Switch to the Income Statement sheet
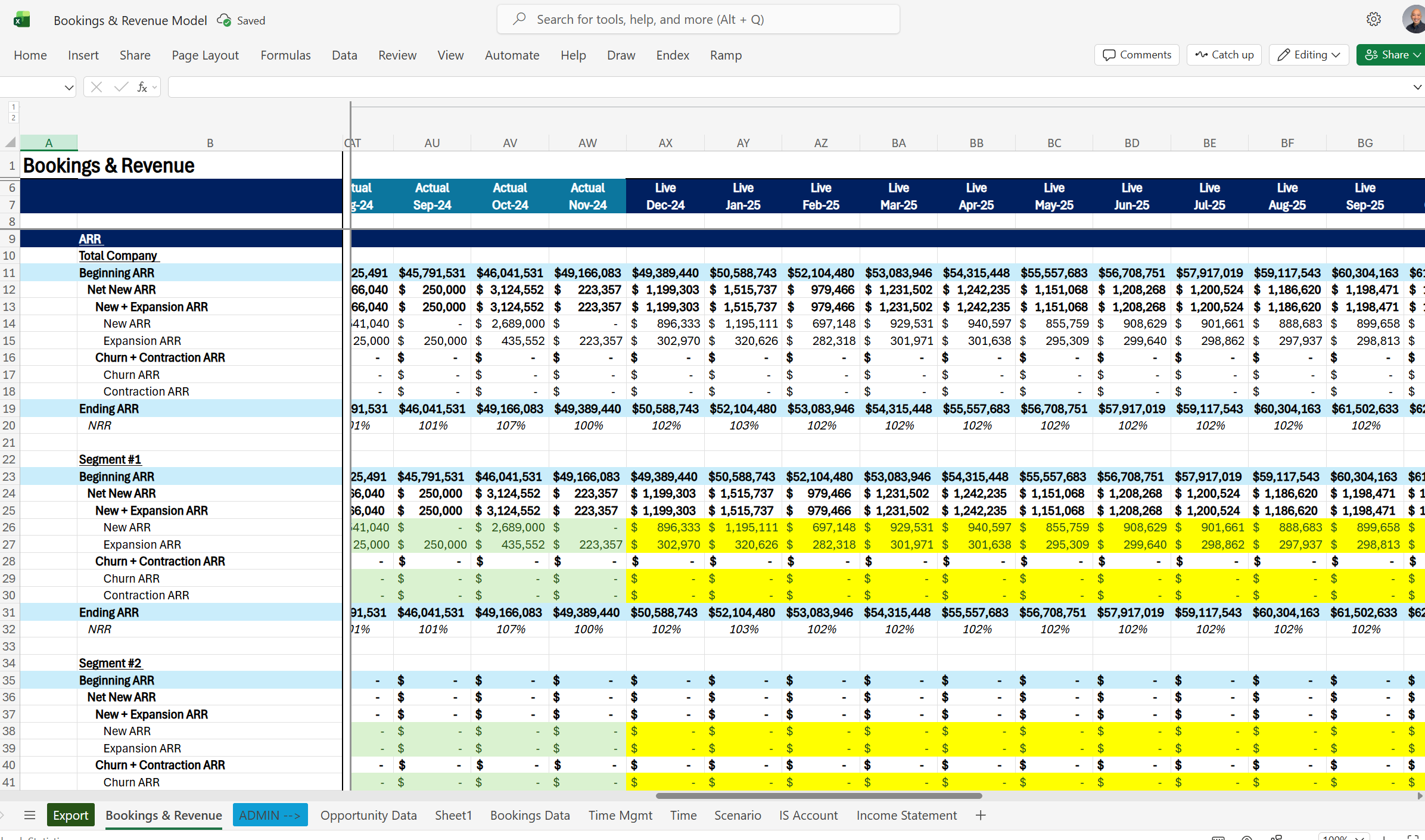The image size is (1425, 840). click(906, 815)
